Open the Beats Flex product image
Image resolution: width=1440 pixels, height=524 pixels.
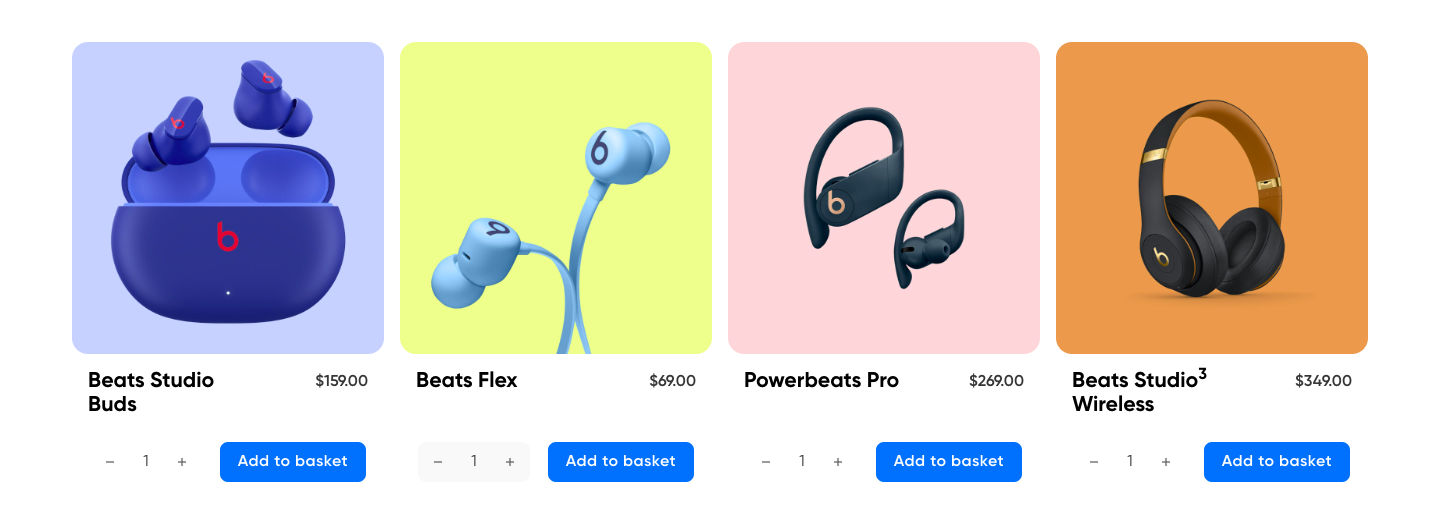click(x=556, y=198)
